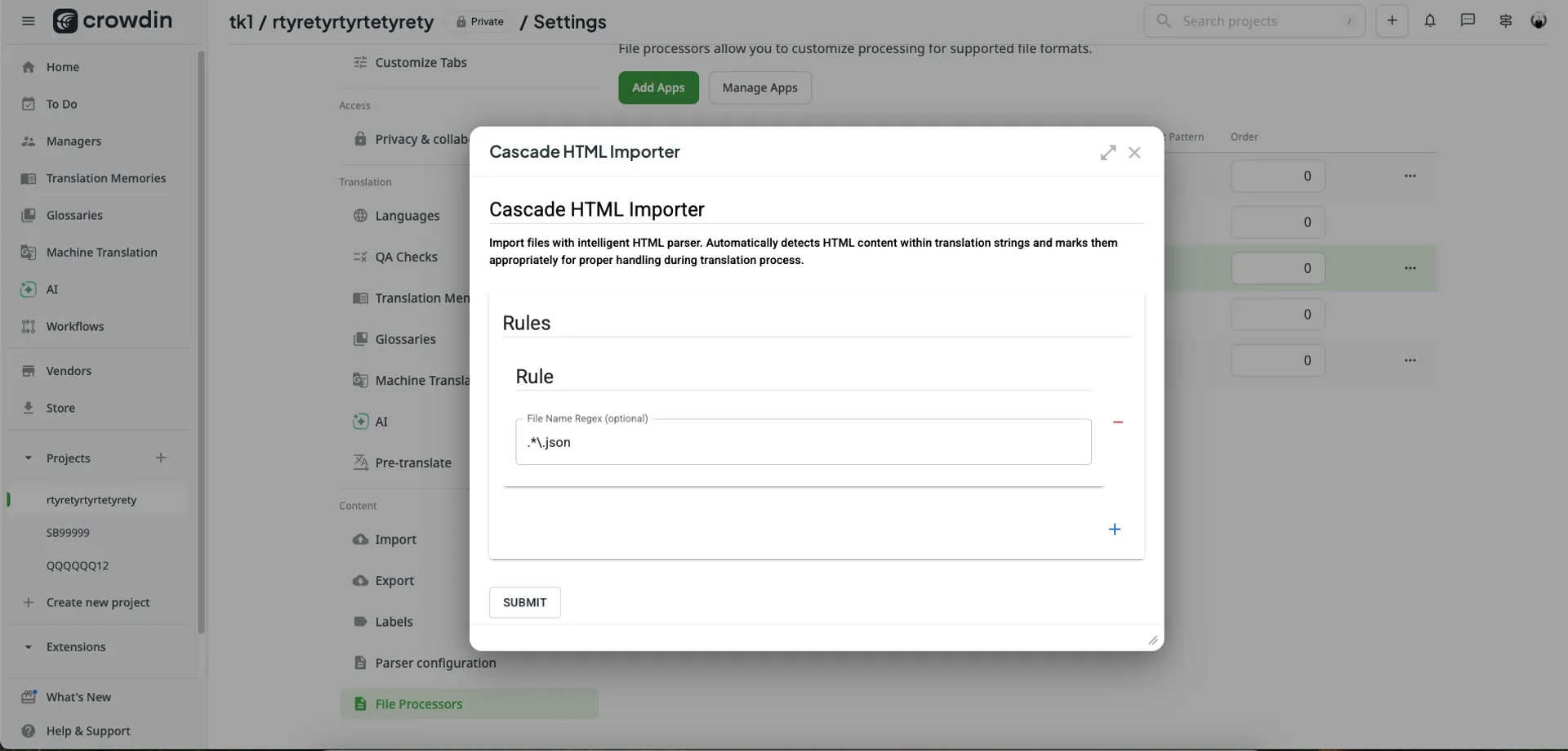Image resolution: width=1568 pixels, height=751 pixels.
Task: Collapse the Extensions section
Action: pyautogui.click(x=29, y=647)
